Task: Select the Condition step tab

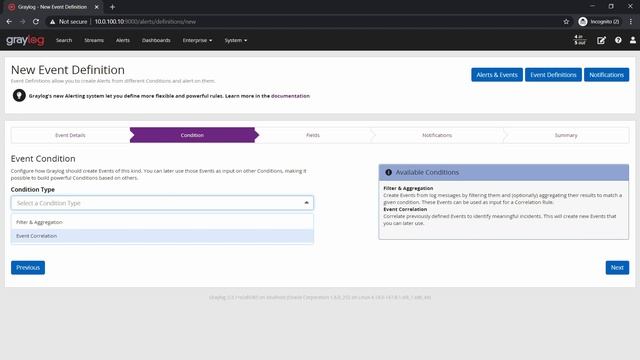Action: point(192,135)
